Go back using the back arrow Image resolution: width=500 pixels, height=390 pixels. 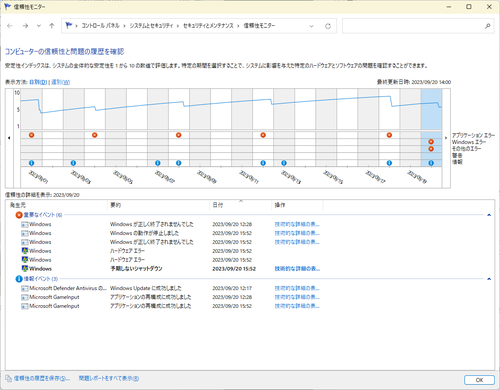click(x=10, y=26)
